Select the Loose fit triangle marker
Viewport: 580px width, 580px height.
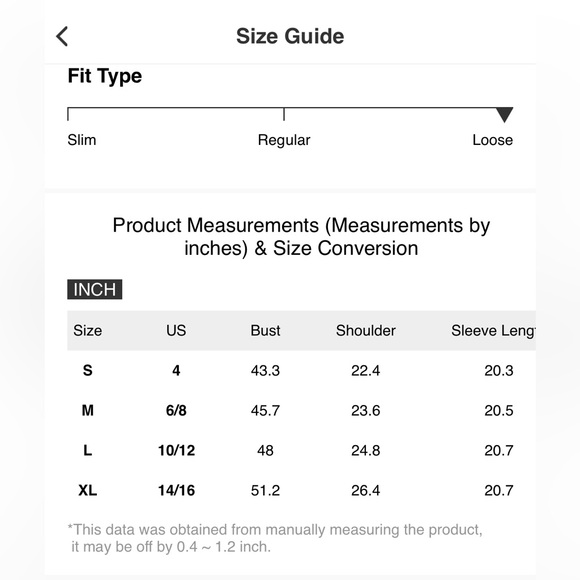pos(504,115)
